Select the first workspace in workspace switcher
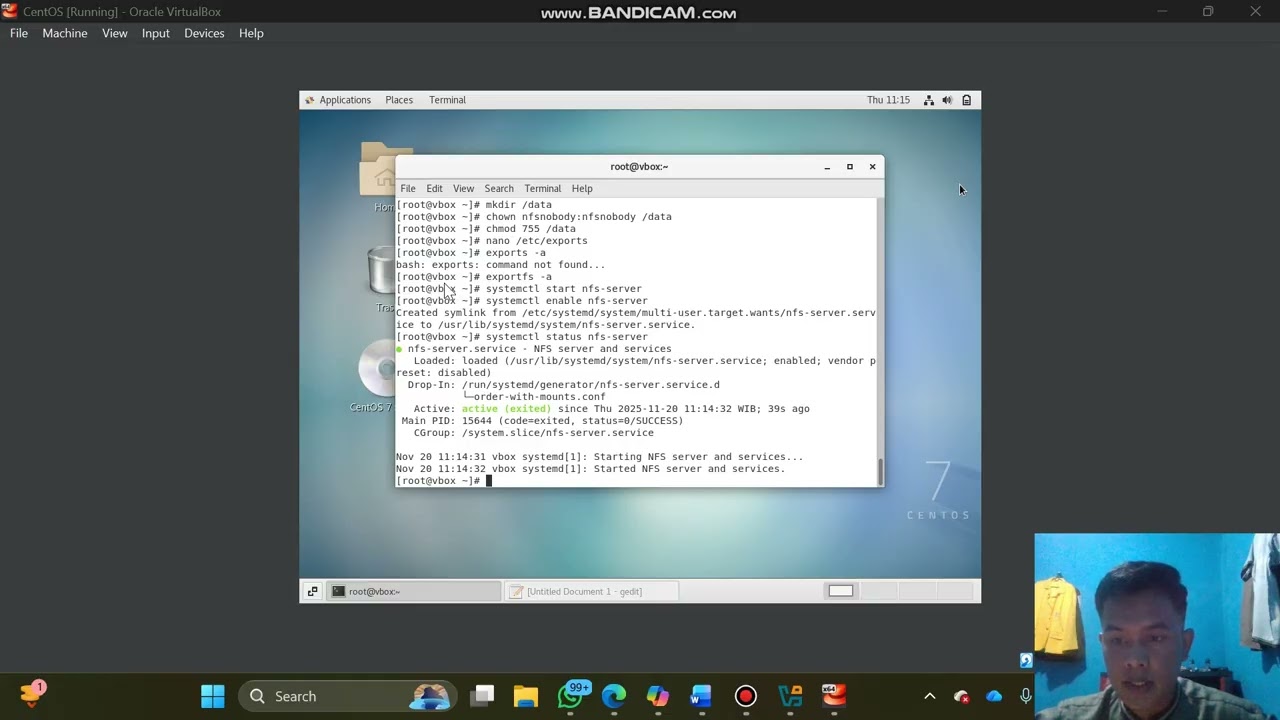1280x720 pixels. coord(841,591)
